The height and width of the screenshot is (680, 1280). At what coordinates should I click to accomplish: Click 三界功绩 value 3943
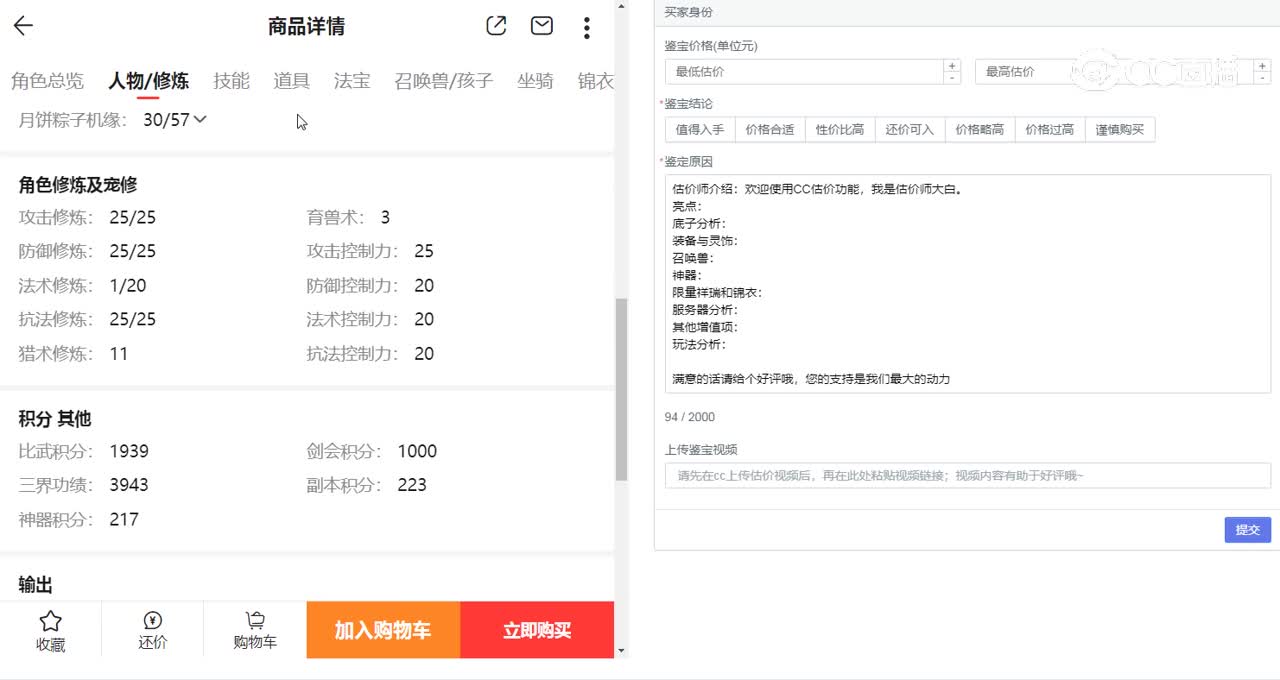coord(129,485)
